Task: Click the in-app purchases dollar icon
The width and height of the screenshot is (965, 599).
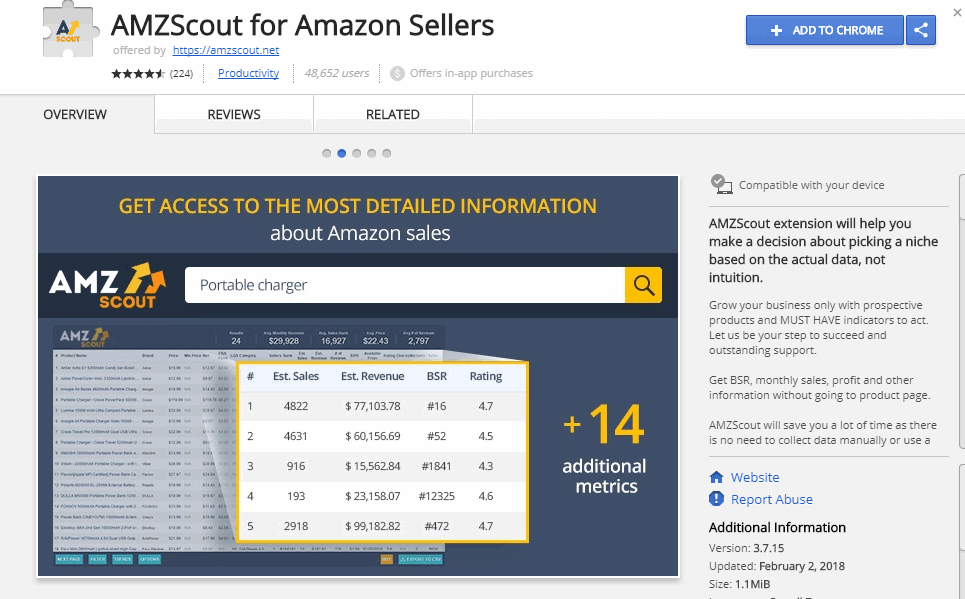Action: 398,73
